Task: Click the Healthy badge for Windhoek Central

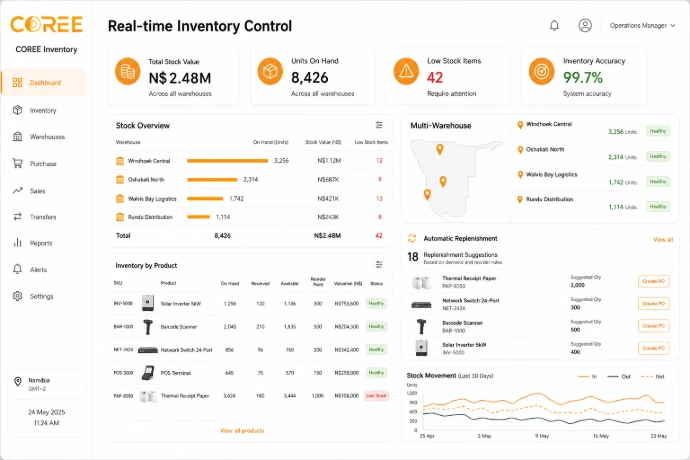Action: tap(658, 131)
